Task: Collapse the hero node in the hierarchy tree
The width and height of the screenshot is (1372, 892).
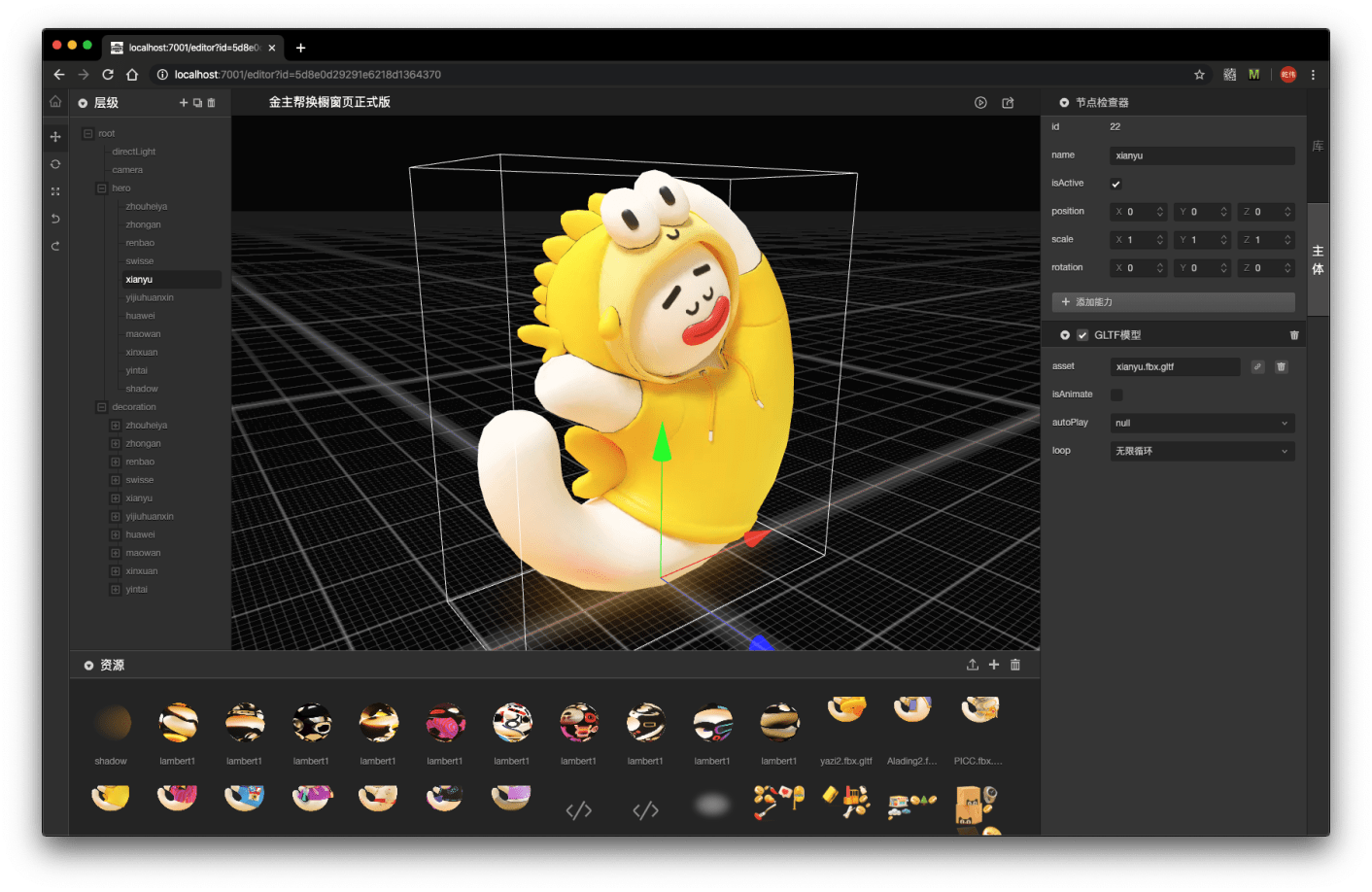Action: tap(101, 188)
